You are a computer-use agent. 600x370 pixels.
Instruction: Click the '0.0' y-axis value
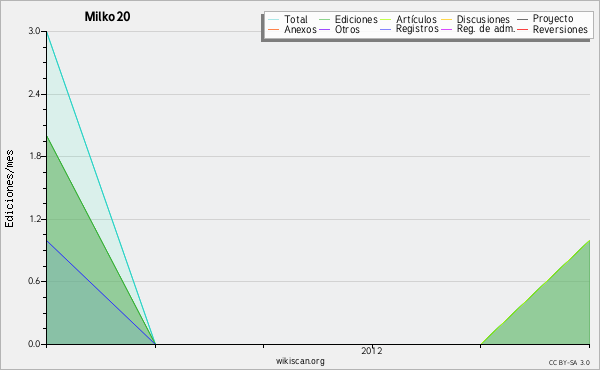tap(34, 344)
